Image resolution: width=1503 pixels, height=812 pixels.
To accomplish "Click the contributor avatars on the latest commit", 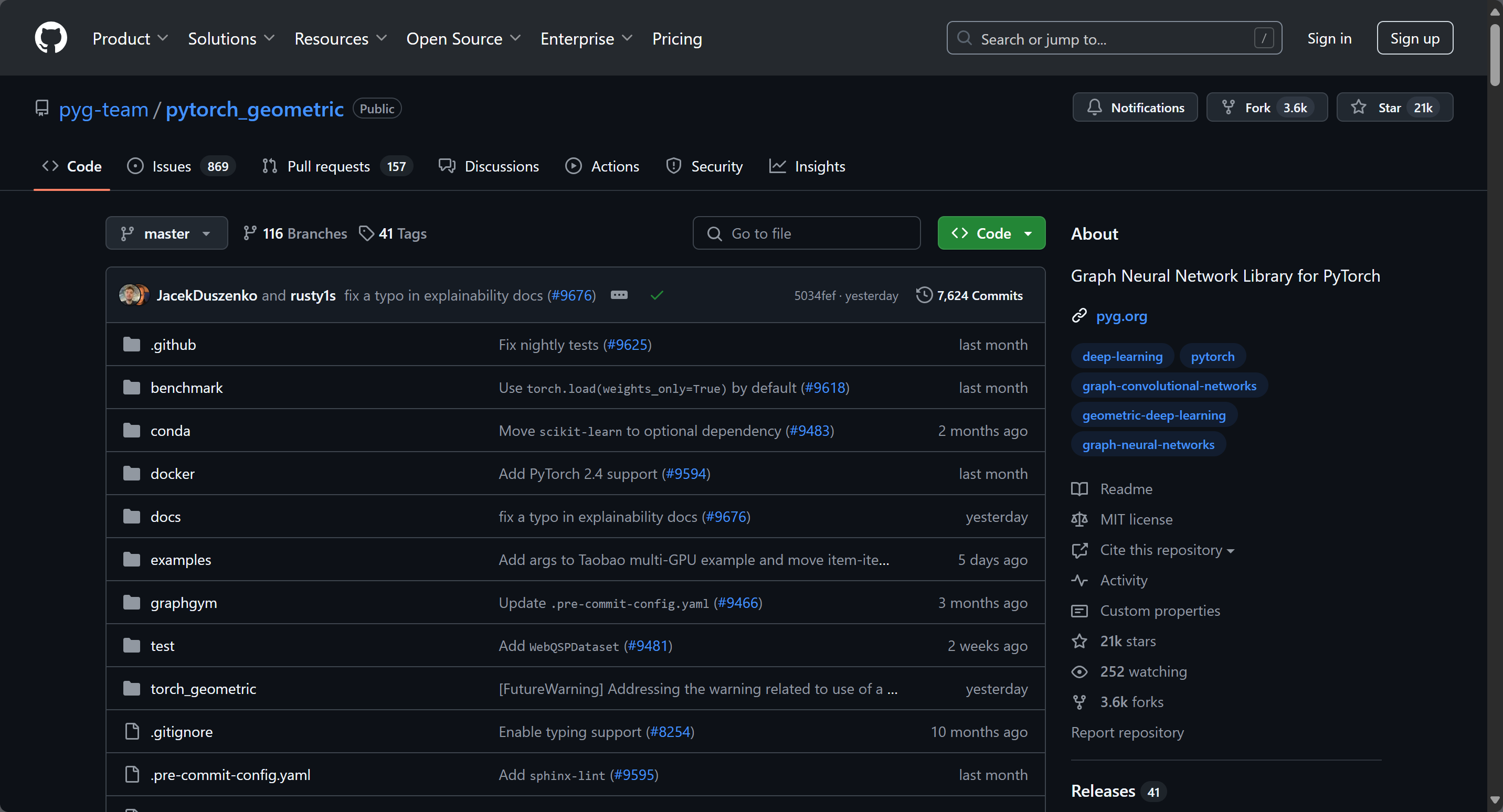I will click(x=134, y=295).
